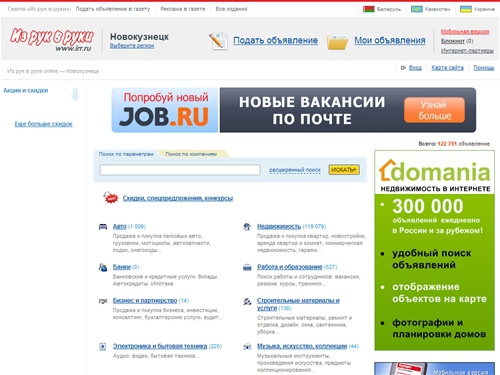Click the Новокузнецк city heading
Image resolution: width=500 pixels, height=375 pixels.
[139, 37]
